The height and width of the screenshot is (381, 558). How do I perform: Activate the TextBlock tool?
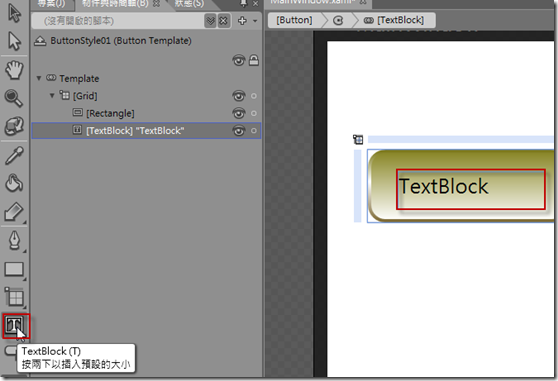15,325
